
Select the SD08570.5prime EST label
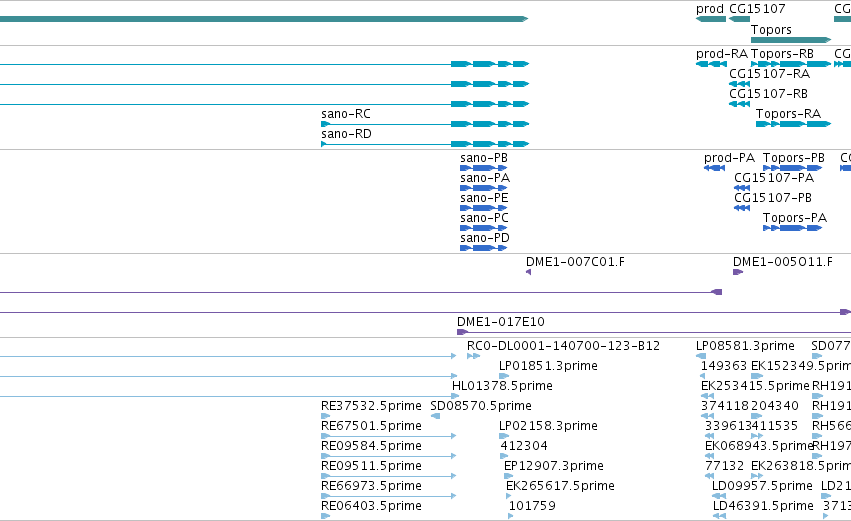coord(481,406)
